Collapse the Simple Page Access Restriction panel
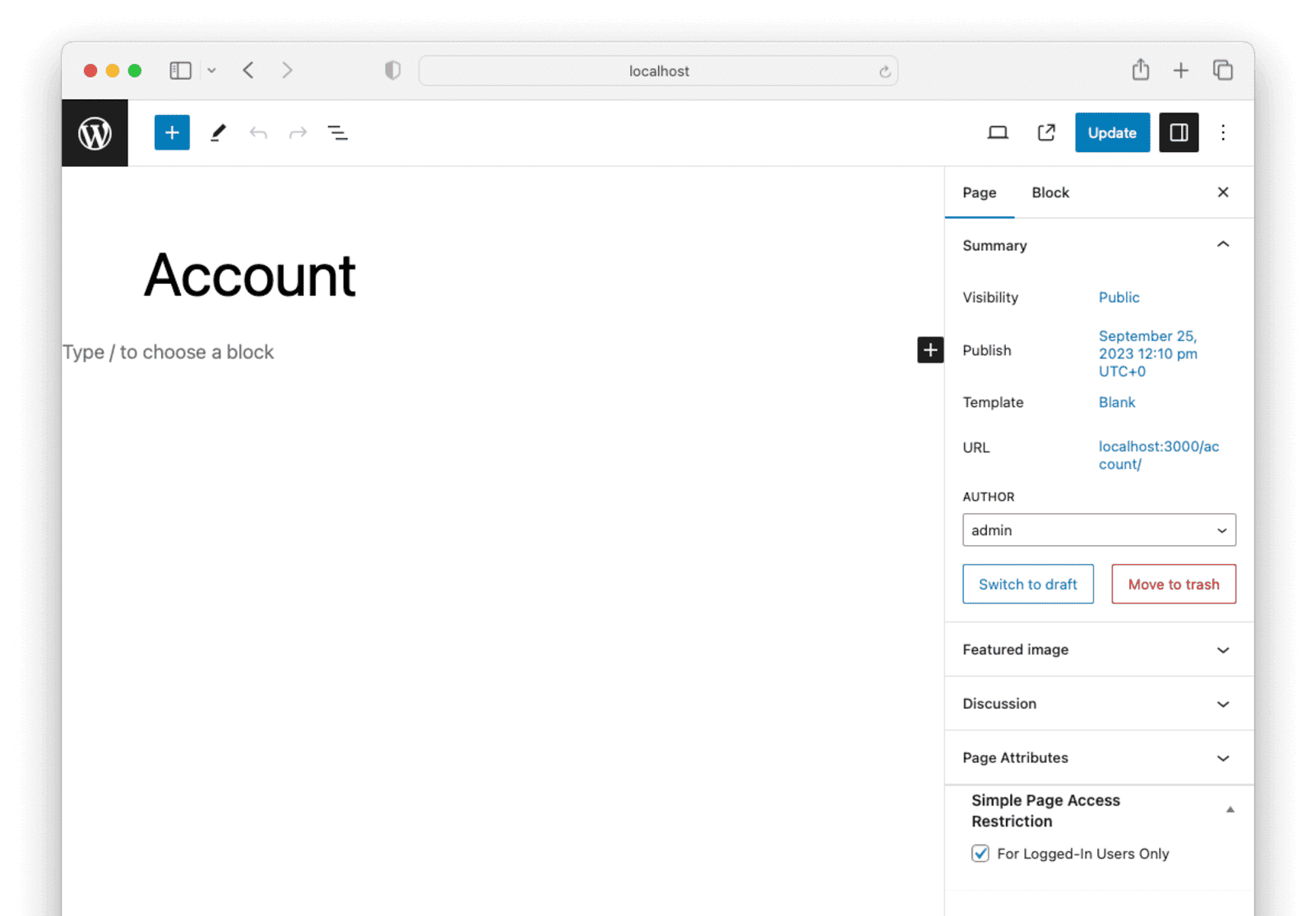Image resolution: width=1316 pixels, height=916 pixels. click(x=1230, y=810)
